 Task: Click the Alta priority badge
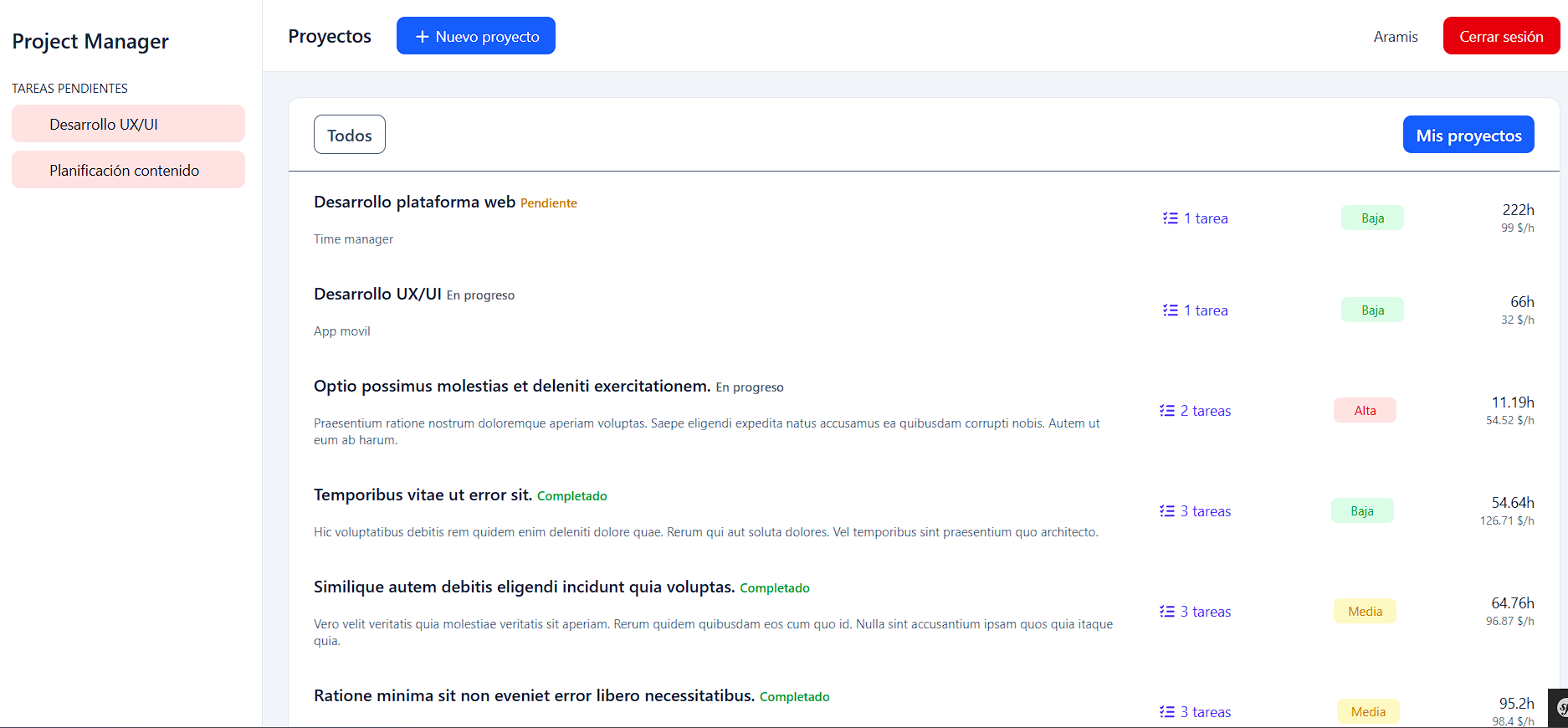(1365, 411)
